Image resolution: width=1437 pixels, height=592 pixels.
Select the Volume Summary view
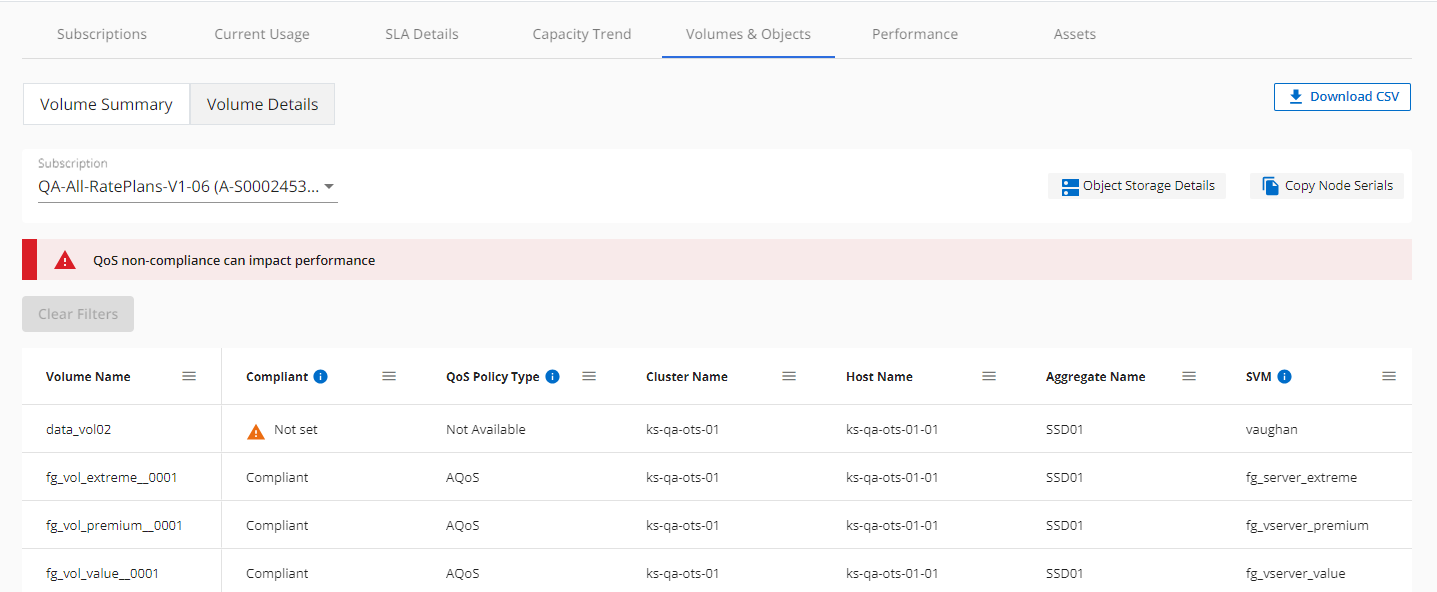coord(106,104)
